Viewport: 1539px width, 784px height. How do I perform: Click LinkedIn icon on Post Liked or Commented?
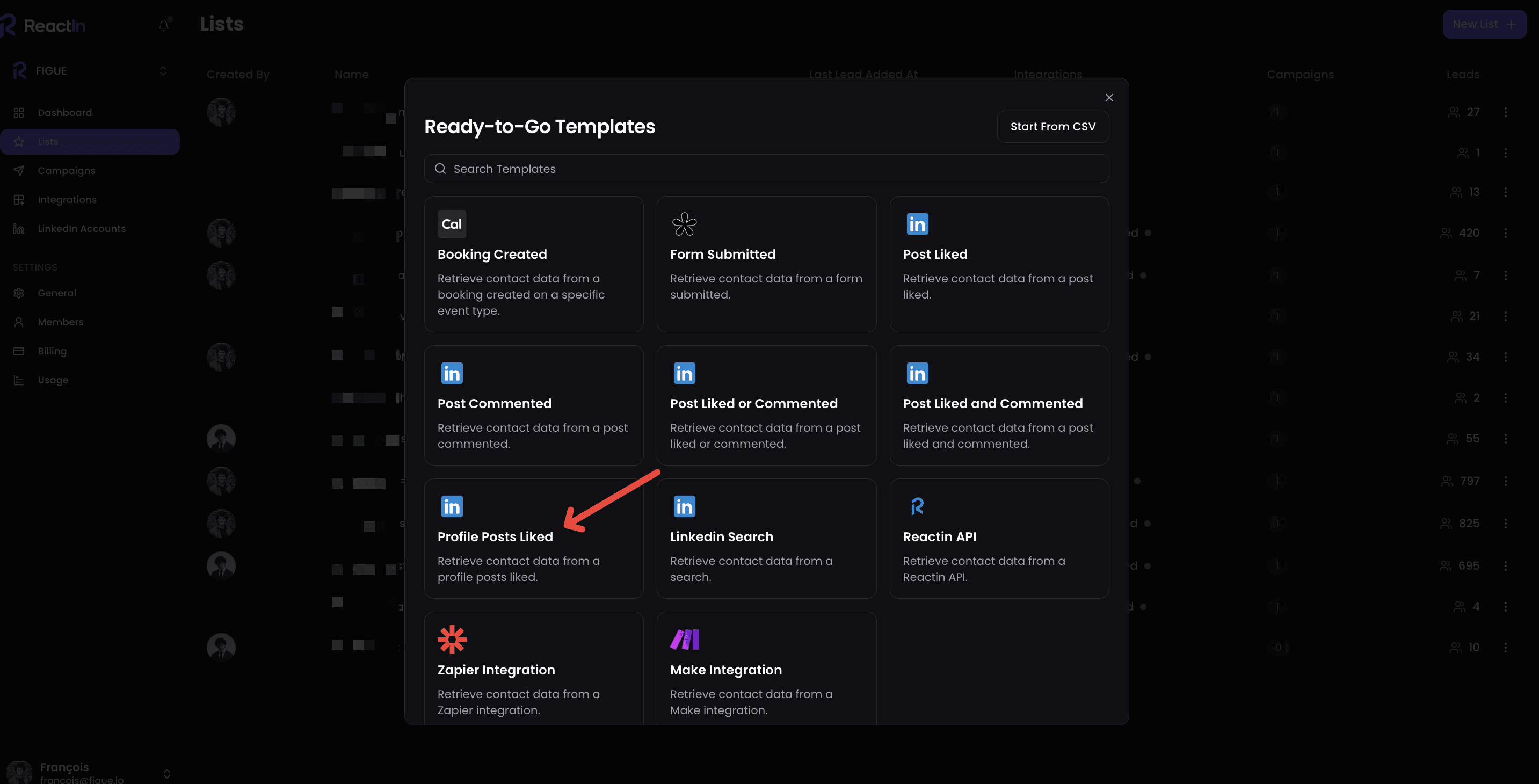pyautogui.click(x=684, y=374)
